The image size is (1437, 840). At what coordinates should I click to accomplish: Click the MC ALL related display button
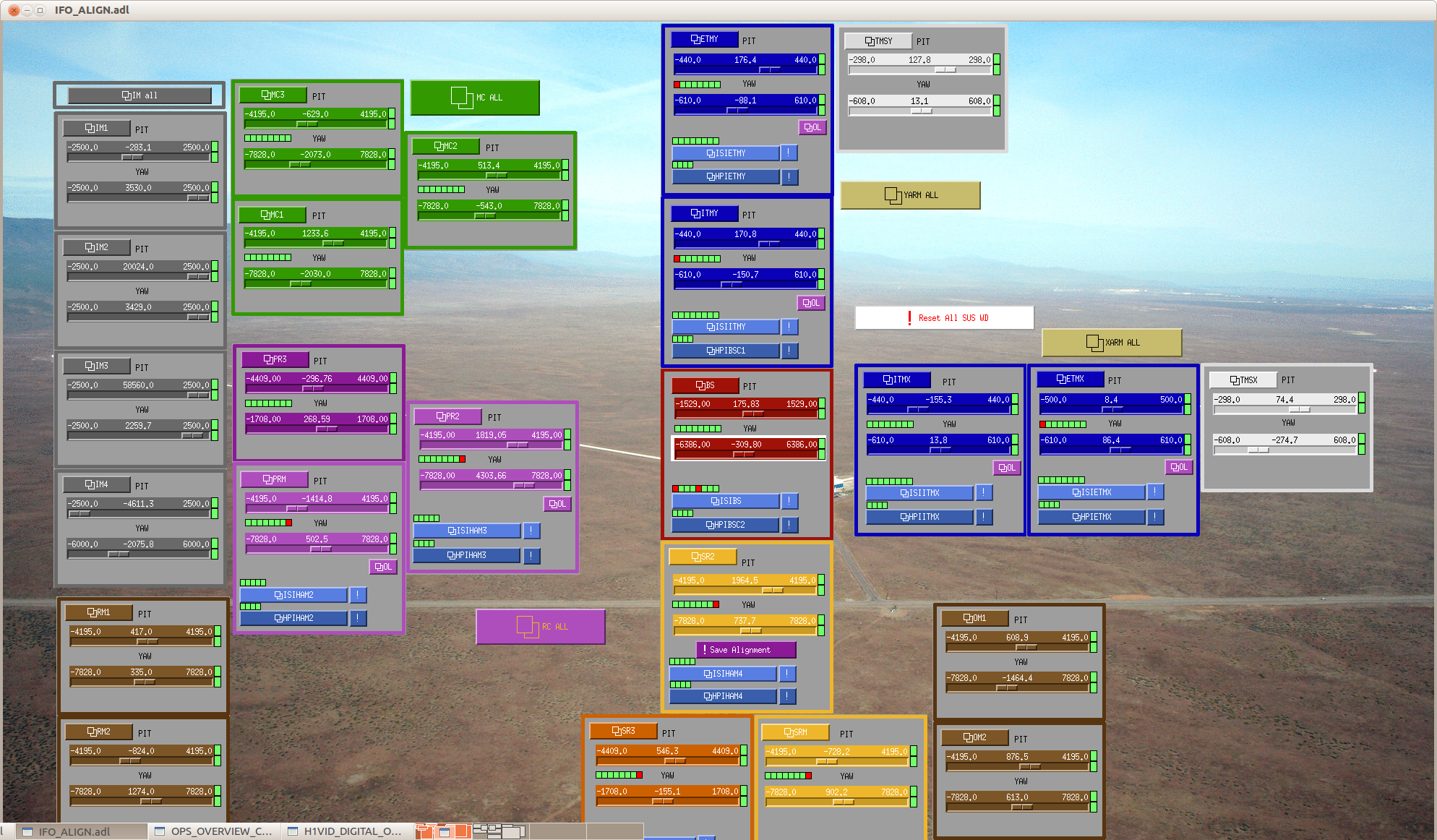(475, 98)
